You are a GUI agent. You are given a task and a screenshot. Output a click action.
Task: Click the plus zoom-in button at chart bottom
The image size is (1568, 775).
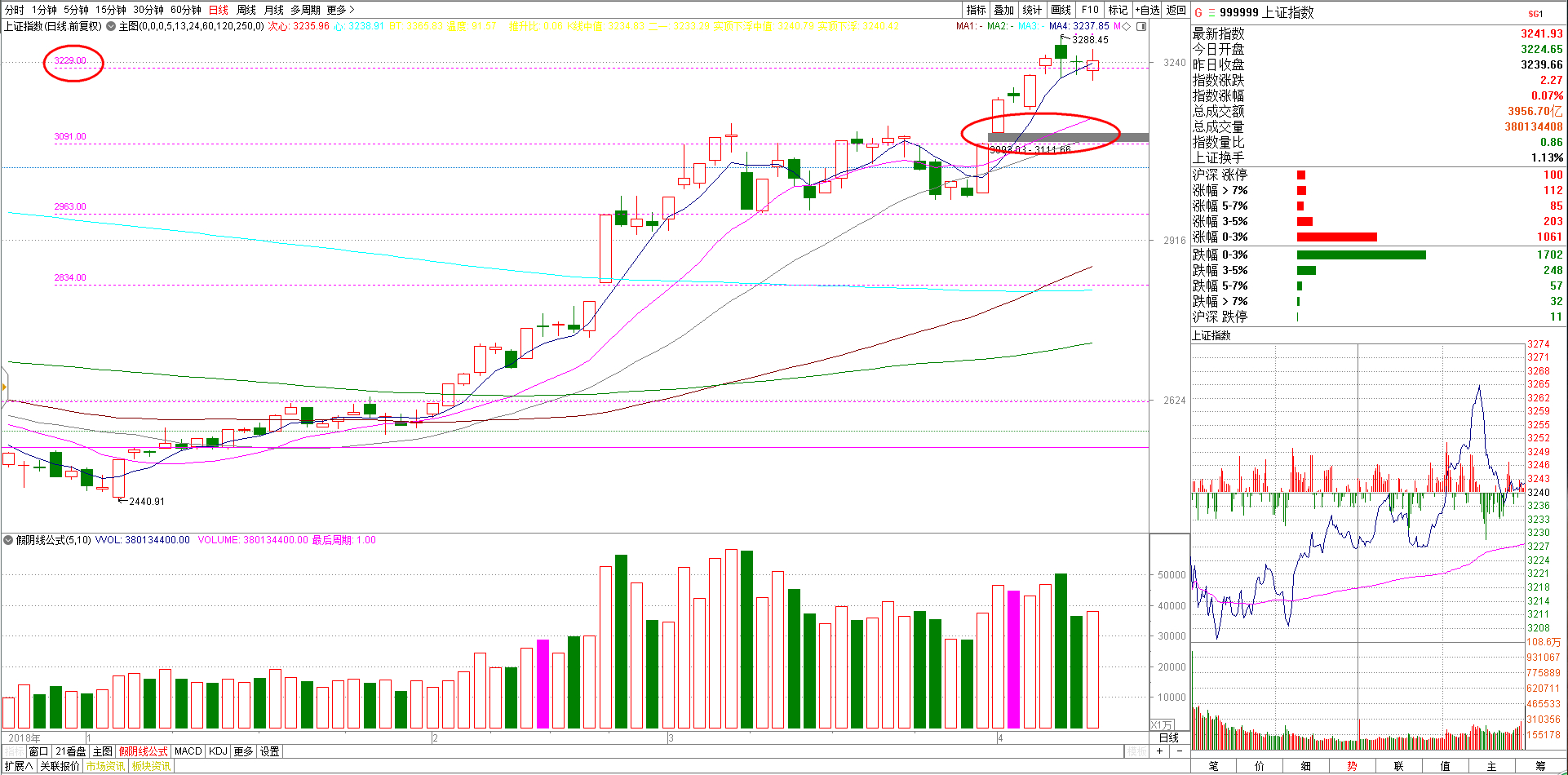click(1160, 751)
